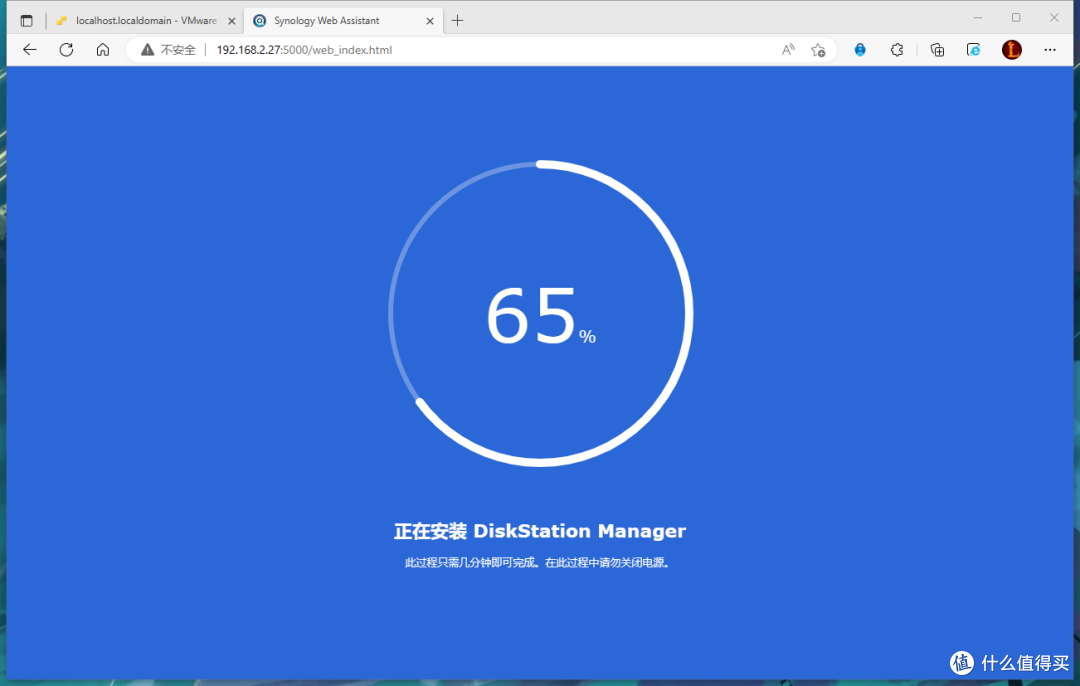Open the Extensions puzzle icon
Screen dimensions: 1080x686
point(897,49)
